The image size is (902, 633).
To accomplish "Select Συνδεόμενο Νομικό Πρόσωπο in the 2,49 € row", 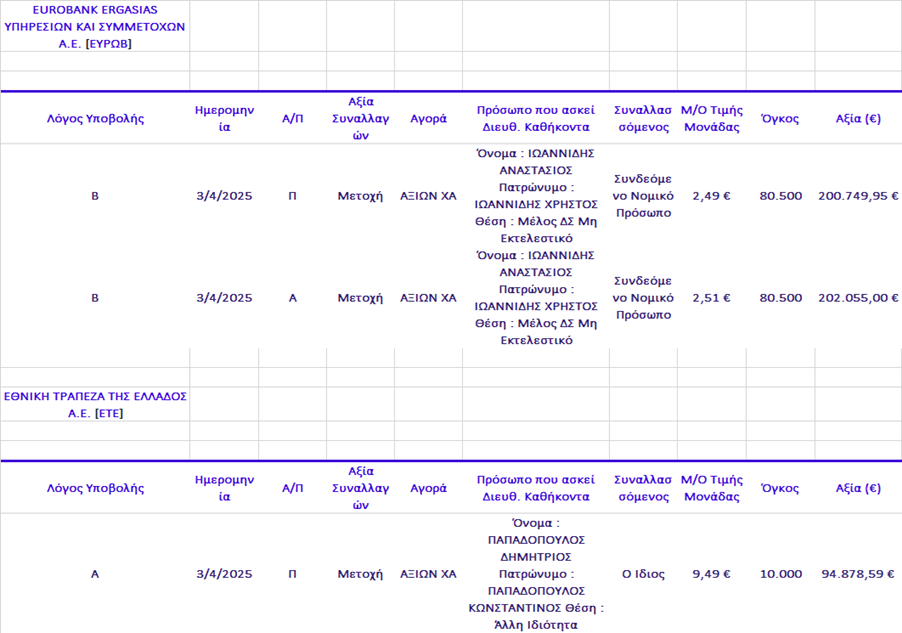I will coord(643,196).
